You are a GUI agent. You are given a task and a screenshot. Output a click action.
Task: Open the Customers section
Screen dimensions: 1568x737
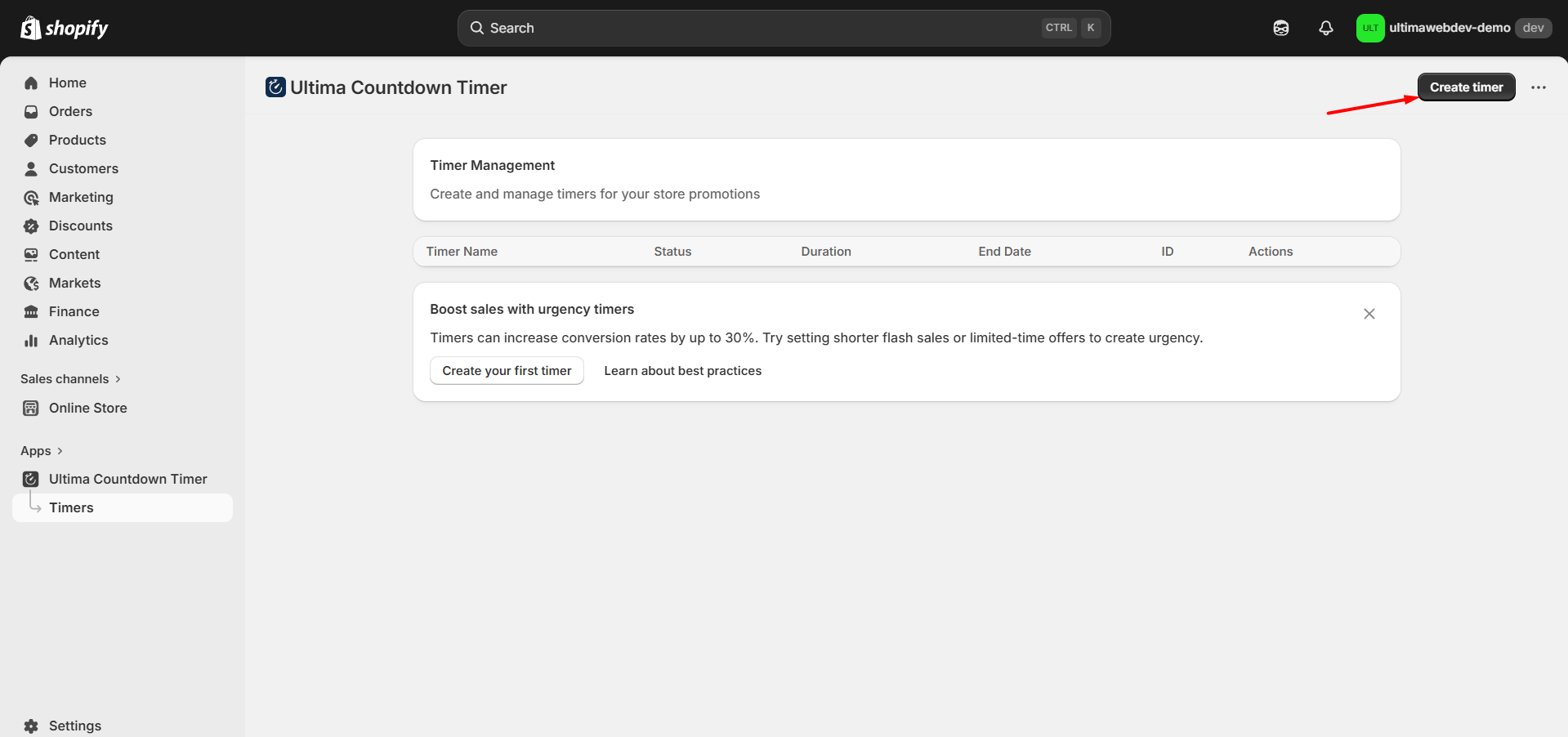pyautogui.click(x=123, y=168)
